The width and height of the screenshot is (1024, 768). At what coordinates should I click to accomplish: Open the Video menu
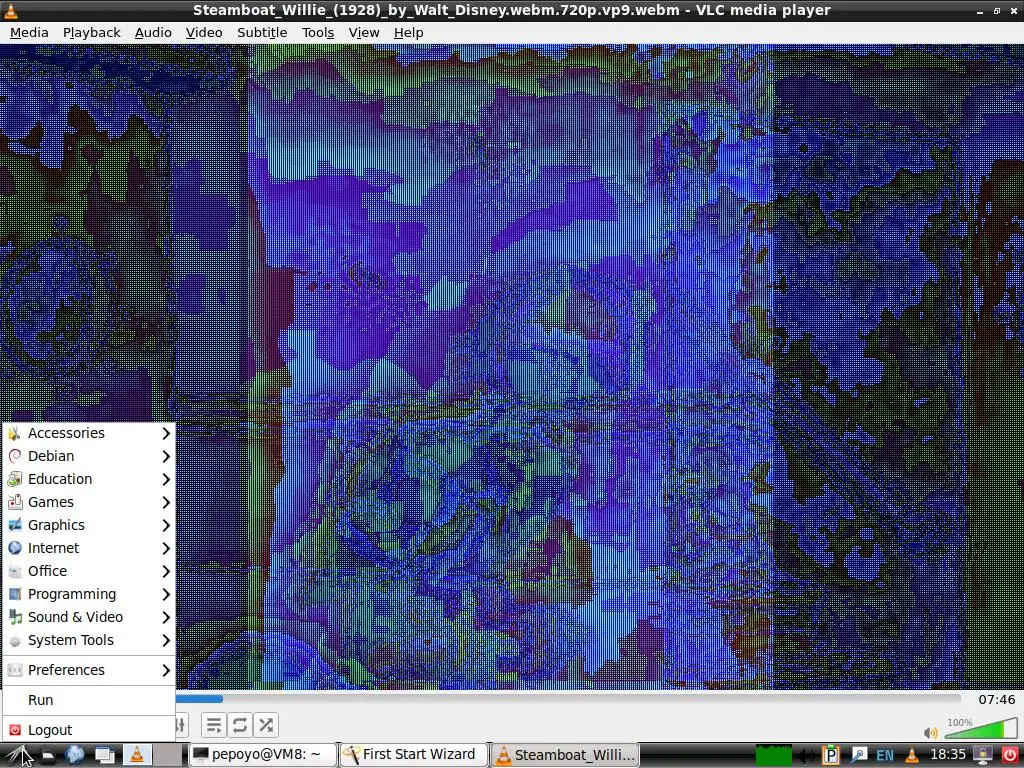(x=204, y=33)
